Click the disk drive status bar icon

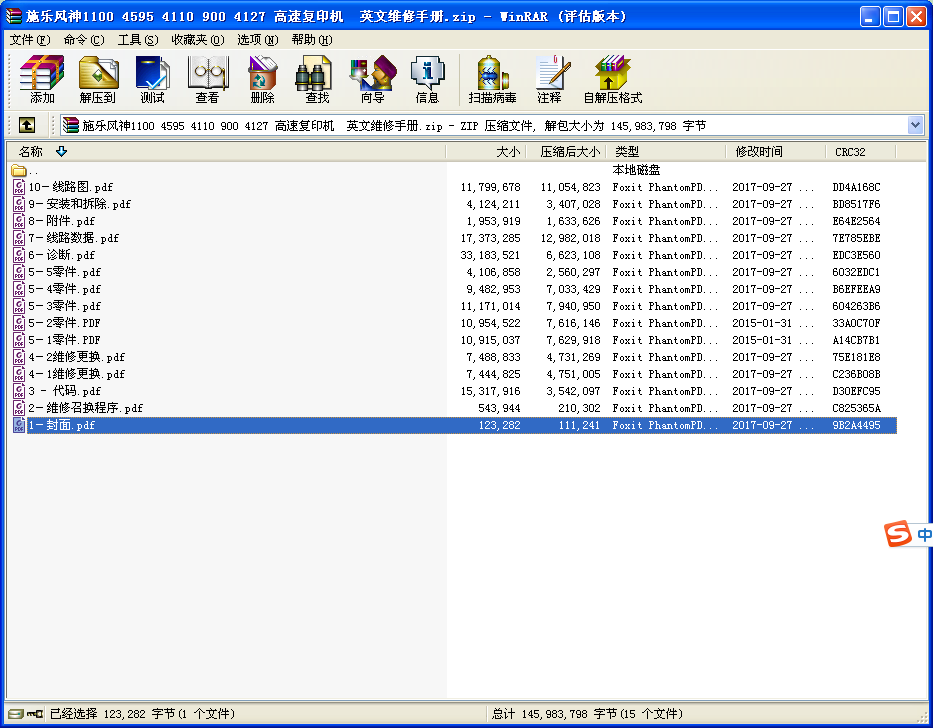[x=16, y=714]
